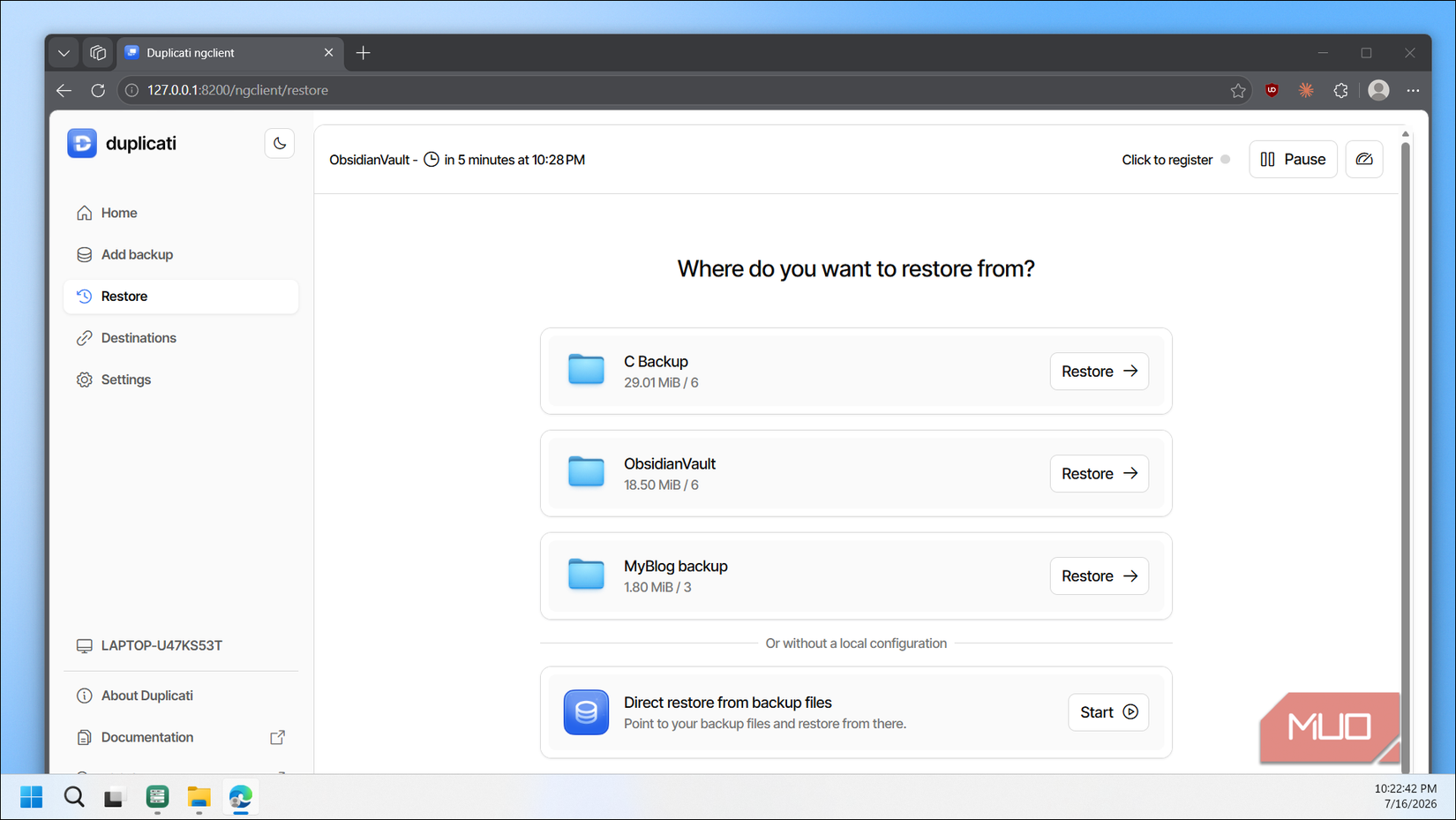Viewport: 1456px width, 820px height.
Task: Open uBlock Origin extension icon
Action: point(1272,90)
